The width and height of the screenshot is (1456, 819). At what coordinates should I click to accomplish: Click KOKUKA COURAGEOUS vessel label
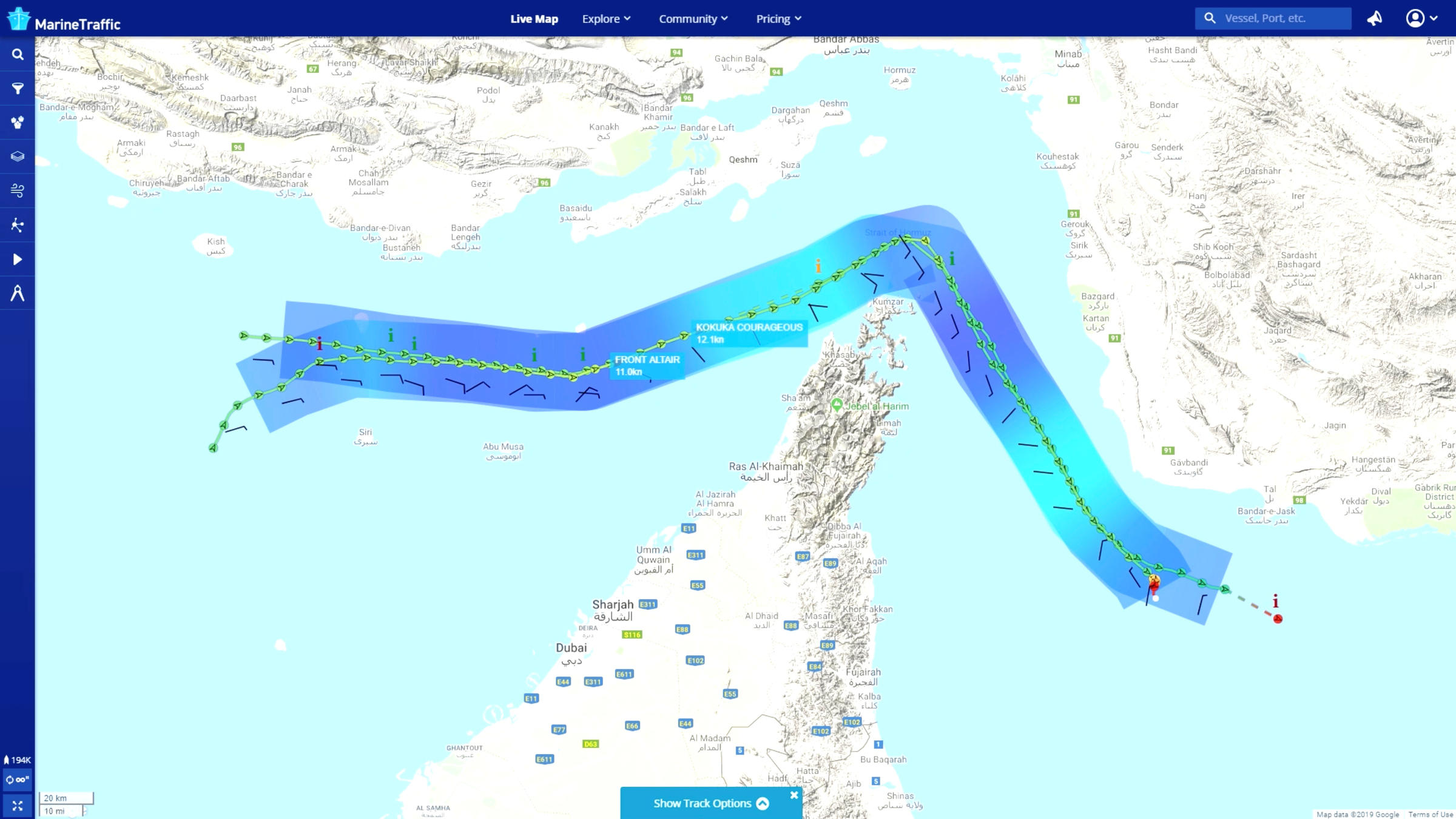750,328
